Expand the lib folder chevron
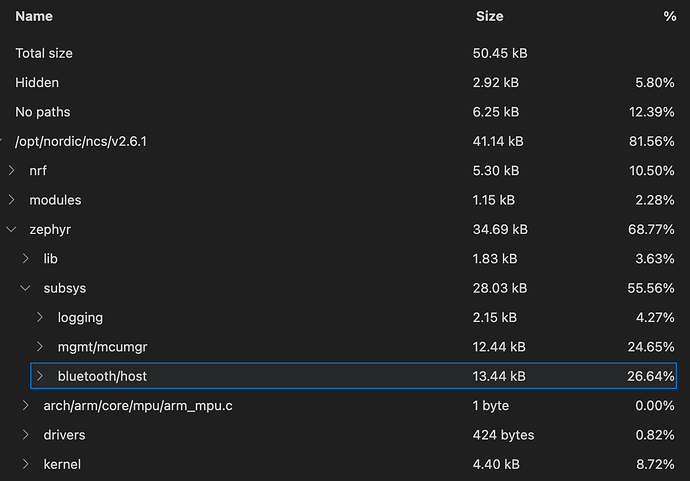690x481 pixels. (26, 259)
